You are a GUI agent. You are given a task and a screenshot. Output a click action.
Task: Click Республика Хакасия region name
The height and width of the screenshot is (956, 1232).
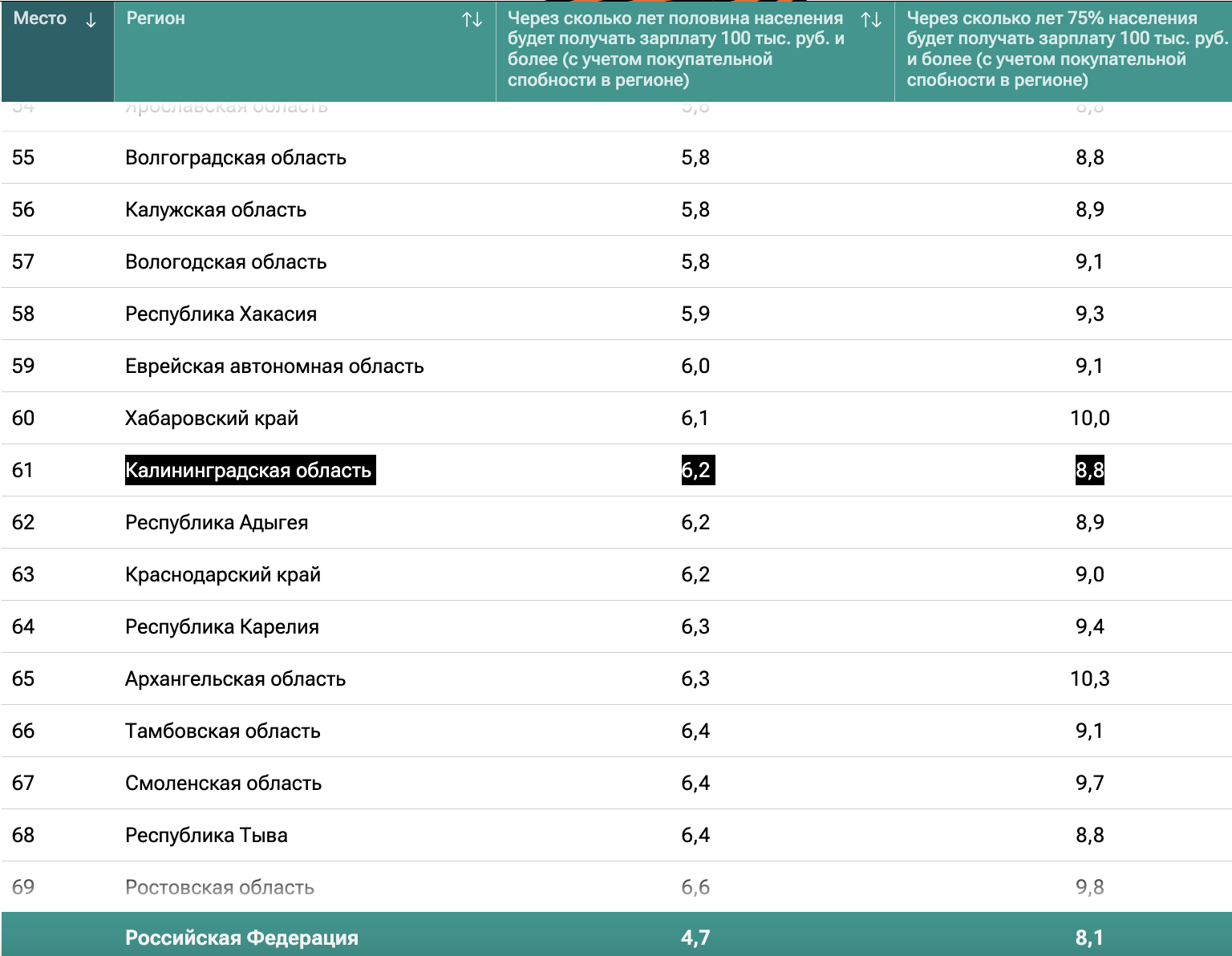(221, 314)
